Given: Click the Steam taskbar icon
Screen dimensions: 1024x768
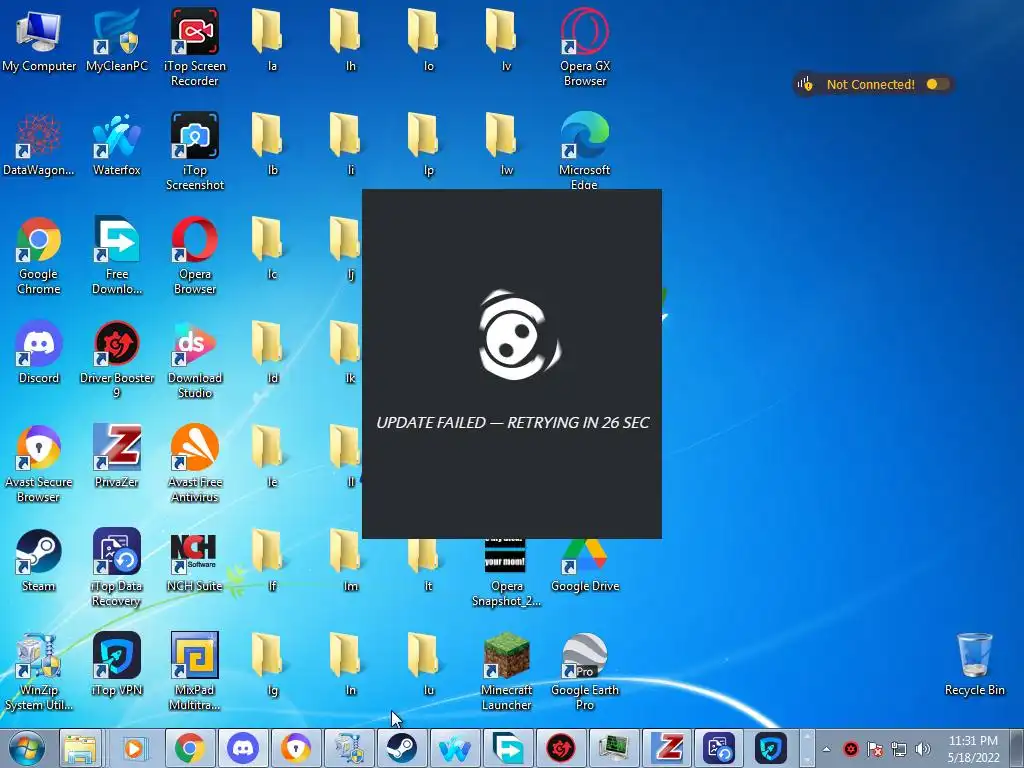Looking at the screenshot, I should (401, 748).
